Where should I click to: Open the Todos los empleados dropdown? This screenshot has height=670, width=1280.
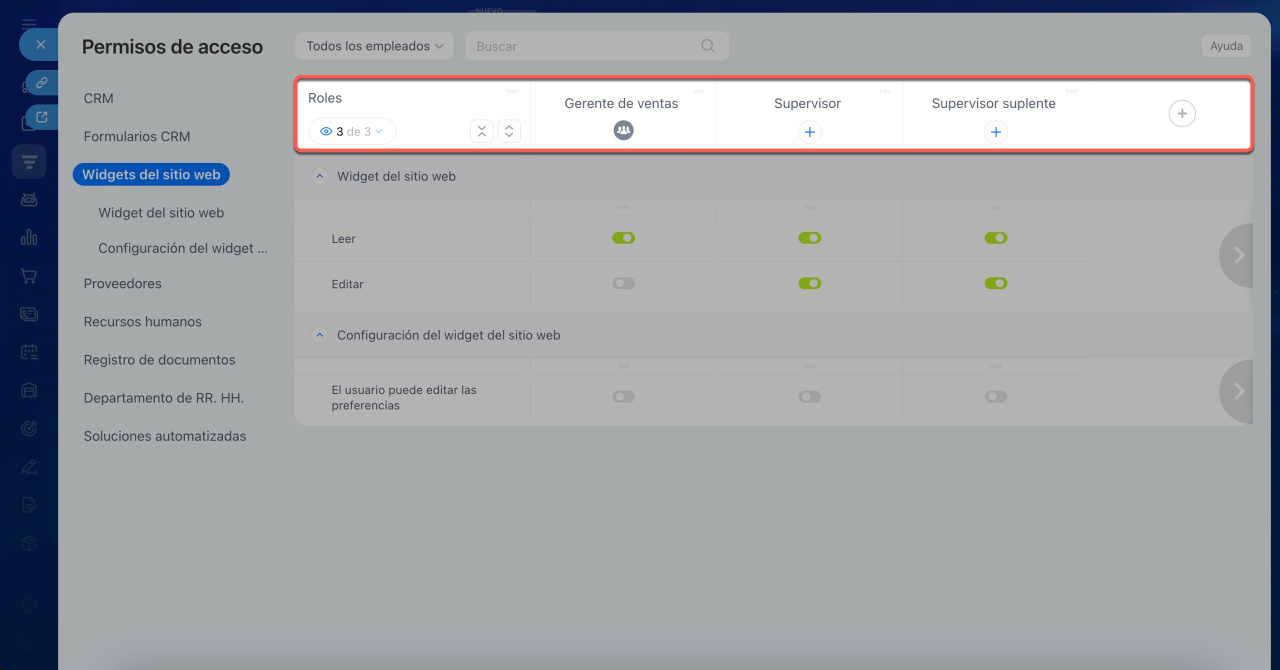pos(374,46)
